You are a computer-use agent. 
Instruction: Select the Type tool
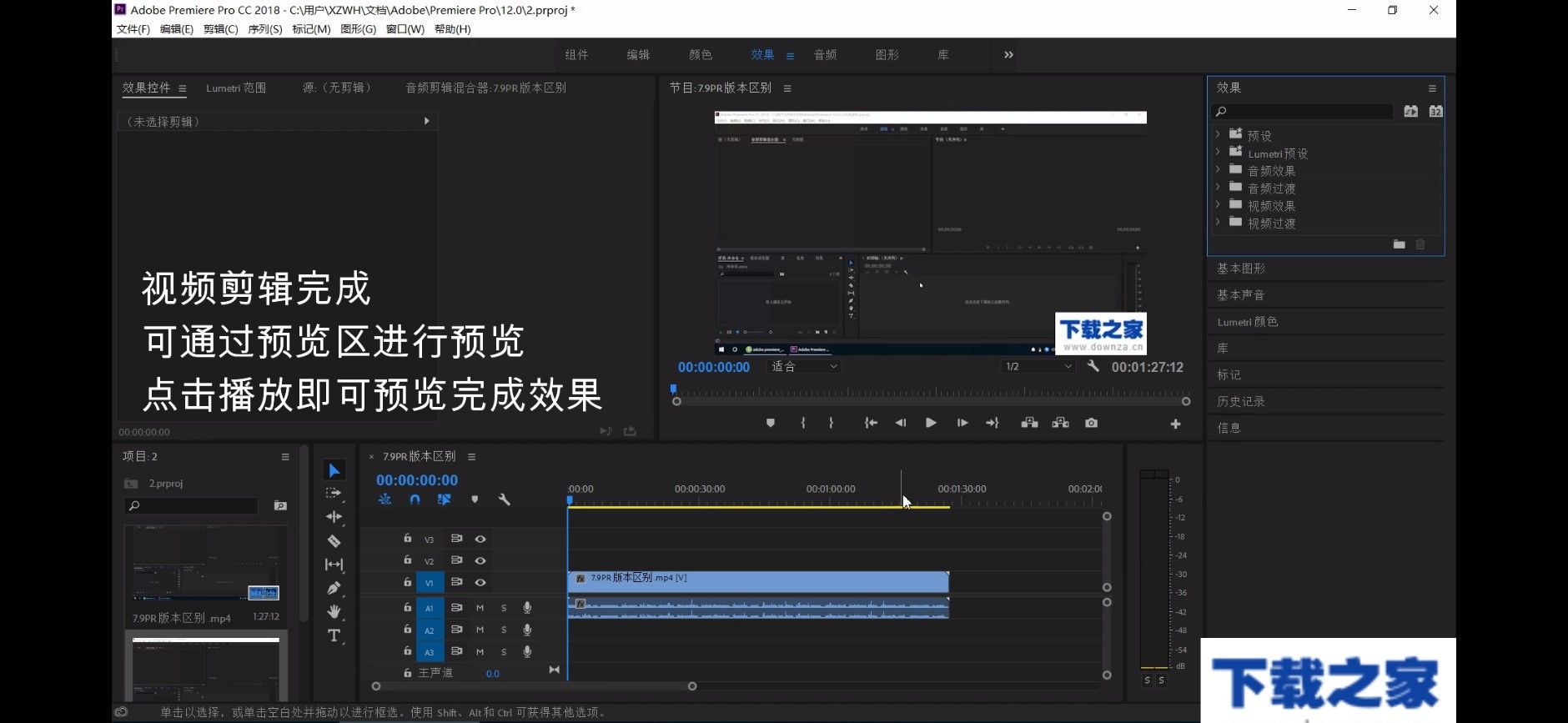point(334,635)
